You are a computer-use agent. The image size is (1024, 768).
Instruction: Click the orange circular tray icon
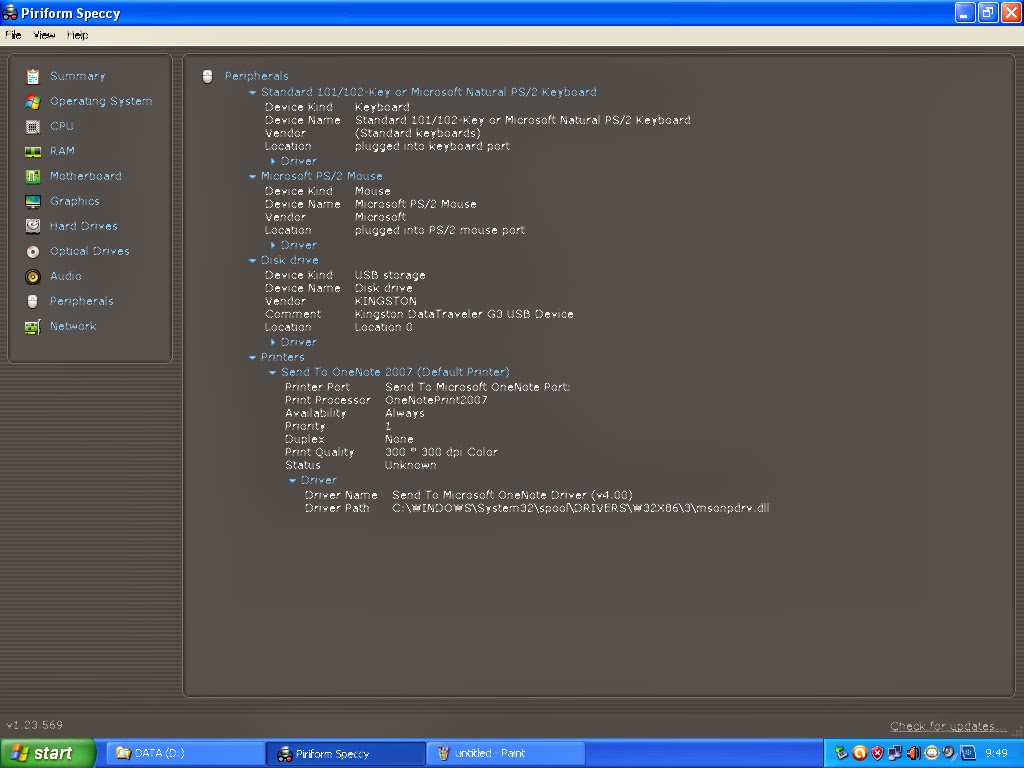[860, 753]
